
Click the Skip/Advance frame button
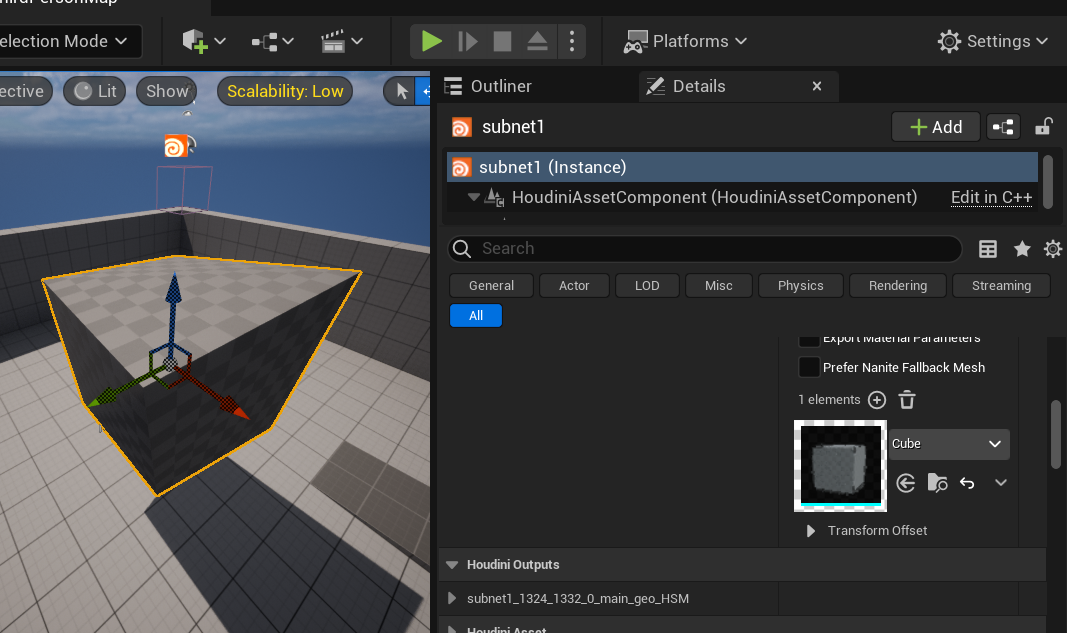pyautogui.click(x=467, y=41)
